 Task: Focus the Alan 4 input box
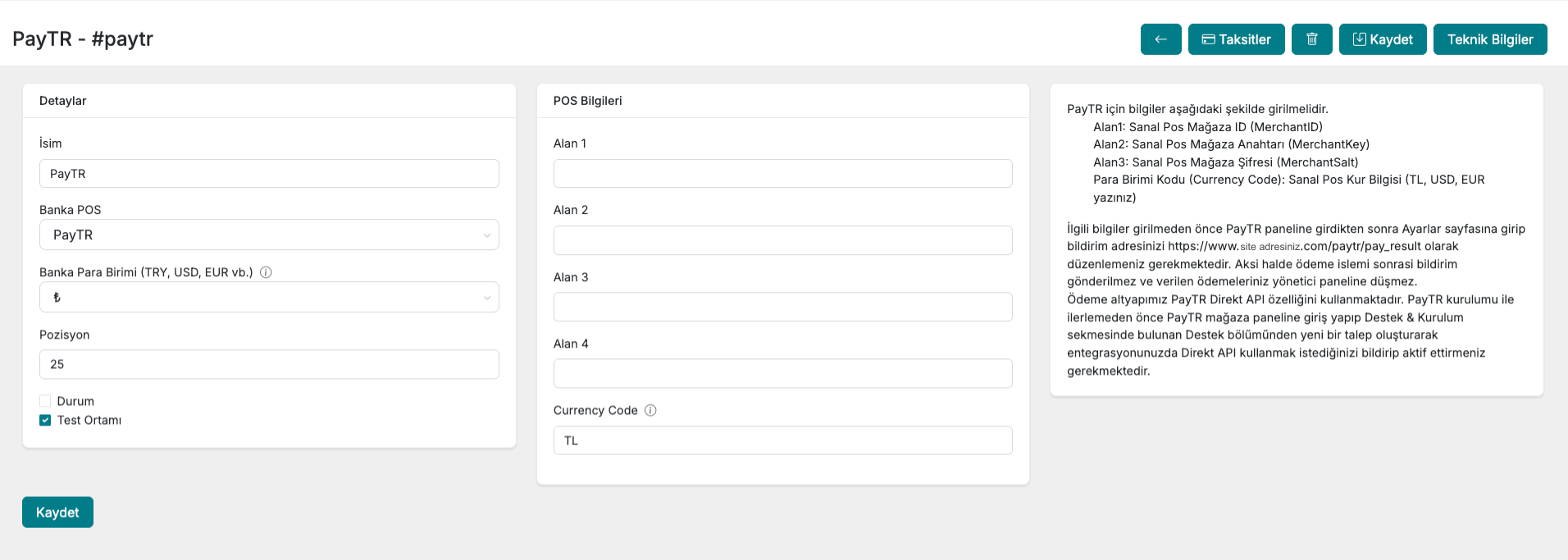pyautogui.click(x=782, y=373)
